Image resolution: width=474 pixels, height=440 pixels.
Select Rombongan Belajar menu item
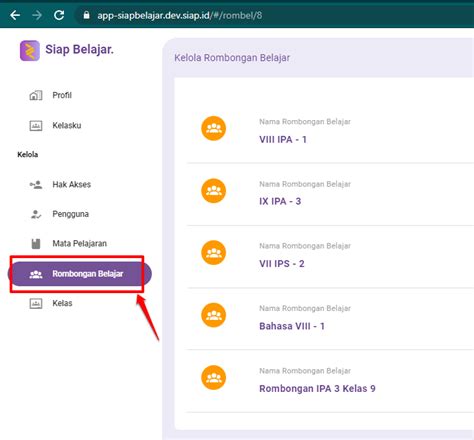tap(80, 274)
